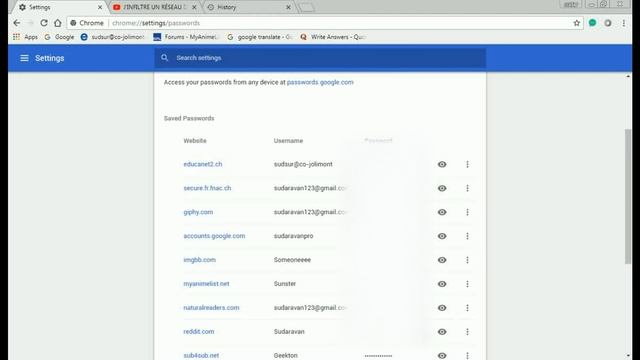This screenshot has width=640, height=360.
Task: Select username Geekton
Action: (x=286, y=356)
